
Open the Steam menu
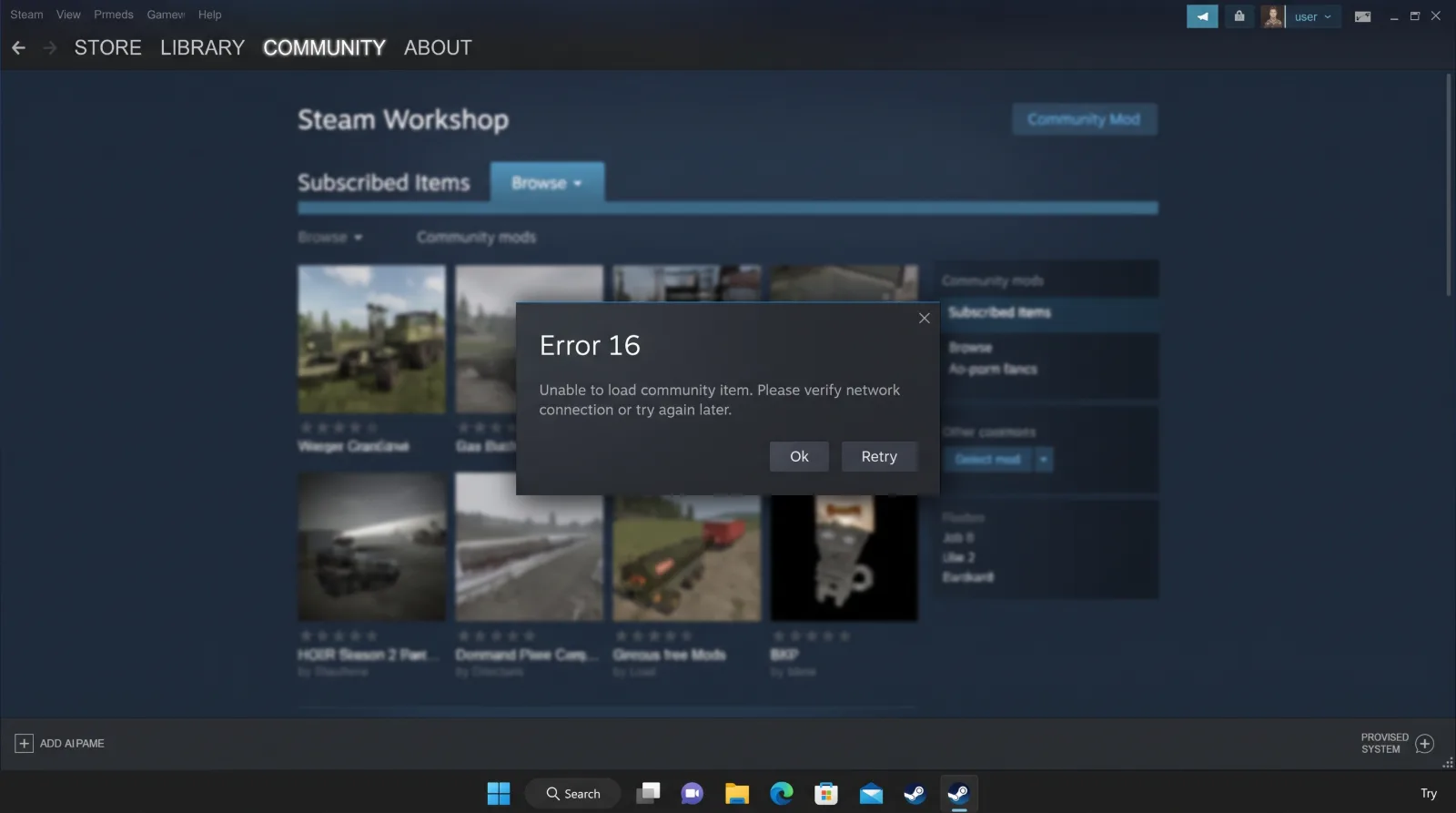pos(26,15)
